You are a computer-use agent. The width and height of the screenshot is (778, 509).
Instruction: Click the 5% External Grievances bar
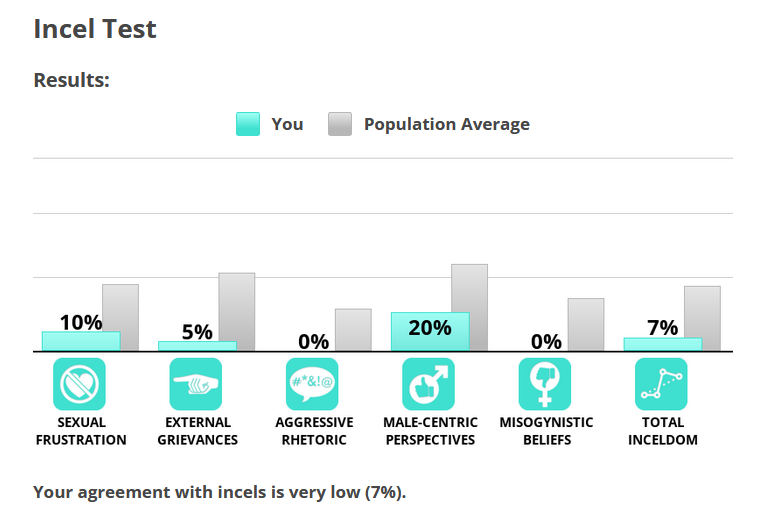point(197,346)
